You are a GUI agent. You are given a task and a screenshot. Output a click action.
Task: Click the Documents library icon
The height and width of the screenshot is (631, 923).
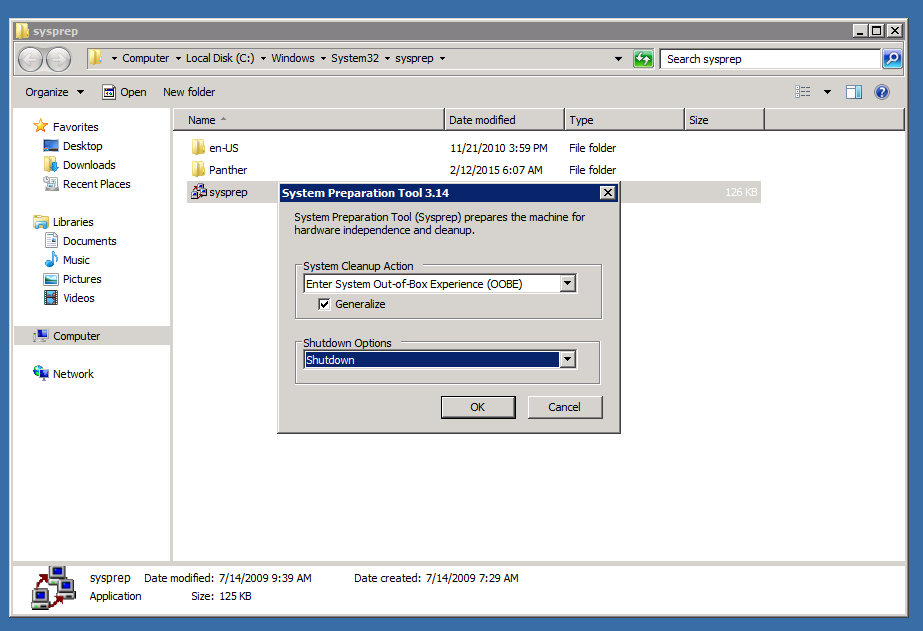pyautogui.click(x=51, y=240)
